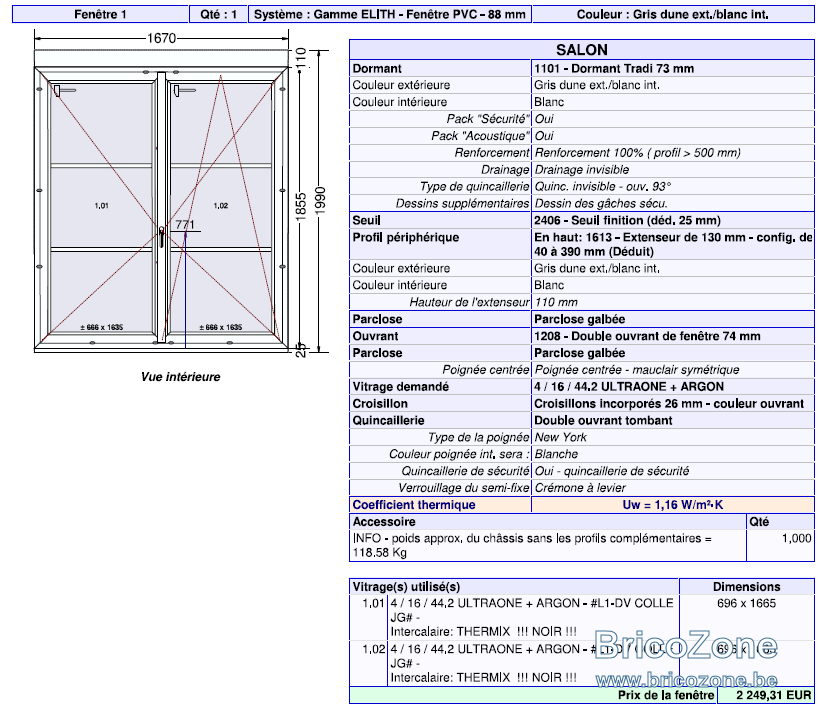Click the Qté : 1 header cell
The image size is (831, 724).
(x=218, y=14)
